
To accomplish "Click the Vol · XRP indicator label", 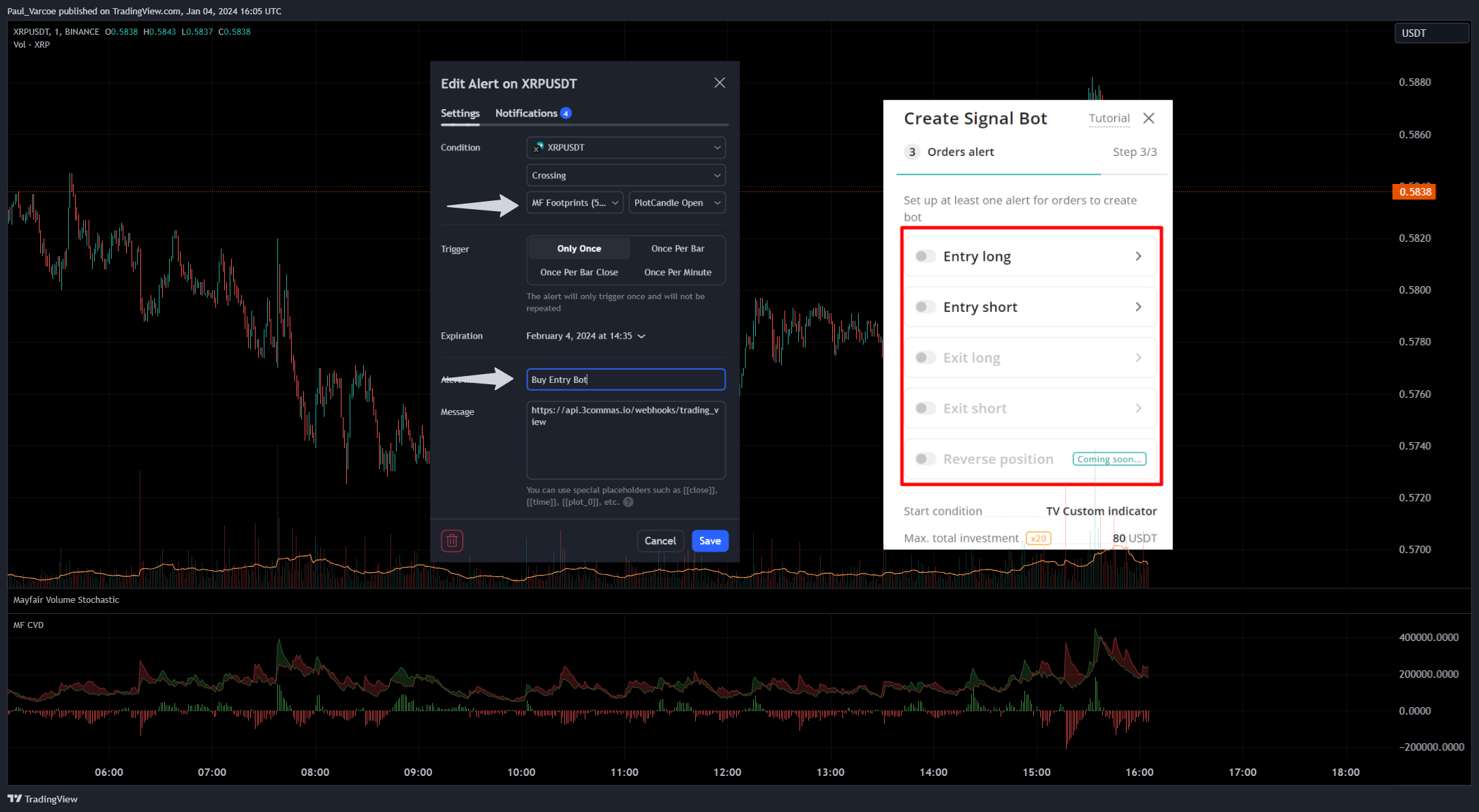I will 31,45.
